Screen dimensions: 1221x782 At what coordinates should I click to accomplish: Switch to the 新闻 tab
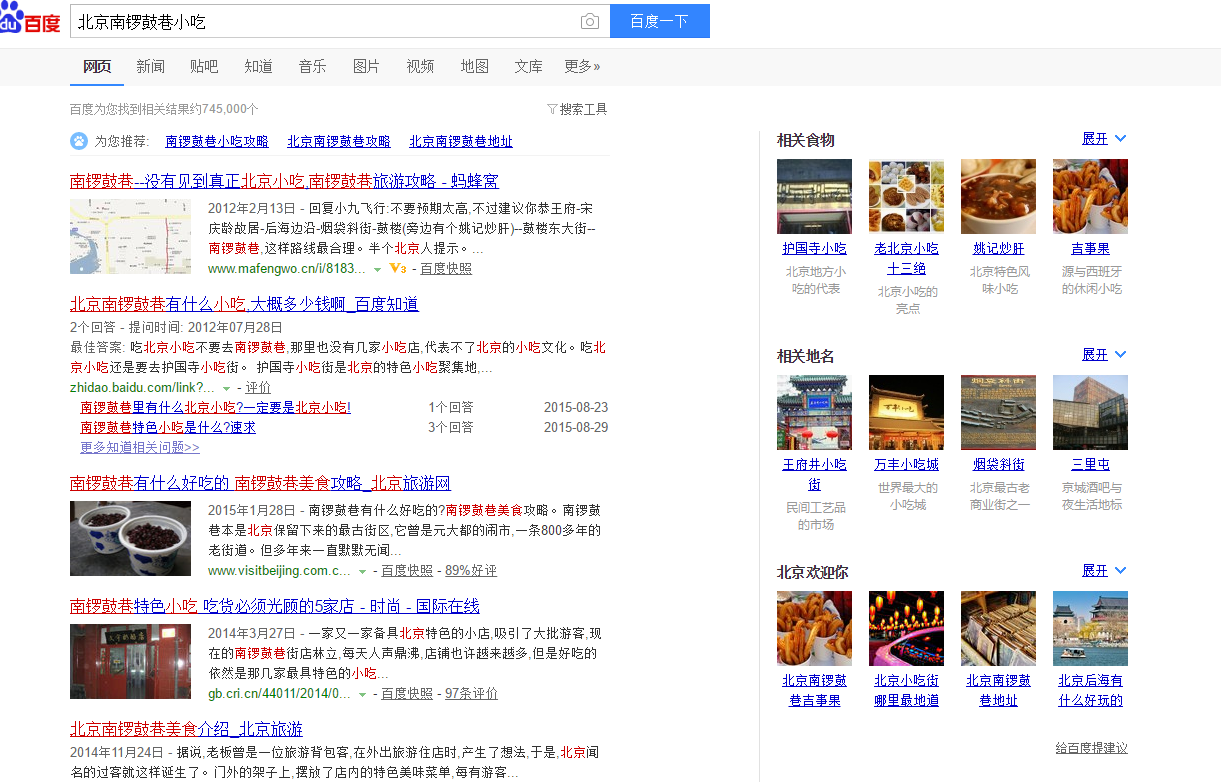pos(150,66)
